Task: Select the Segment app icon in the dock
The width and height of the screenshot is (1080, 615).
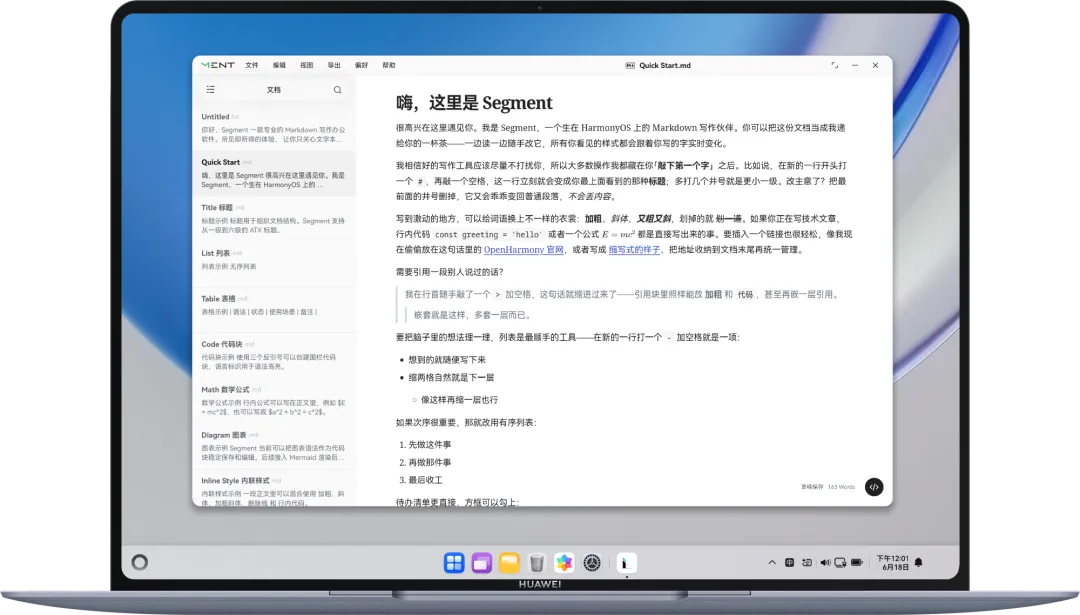Action: (x=626, y=563)
